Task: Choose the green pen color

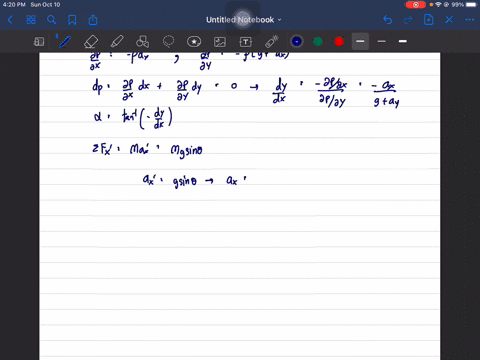Action: (x=318, y=41)
